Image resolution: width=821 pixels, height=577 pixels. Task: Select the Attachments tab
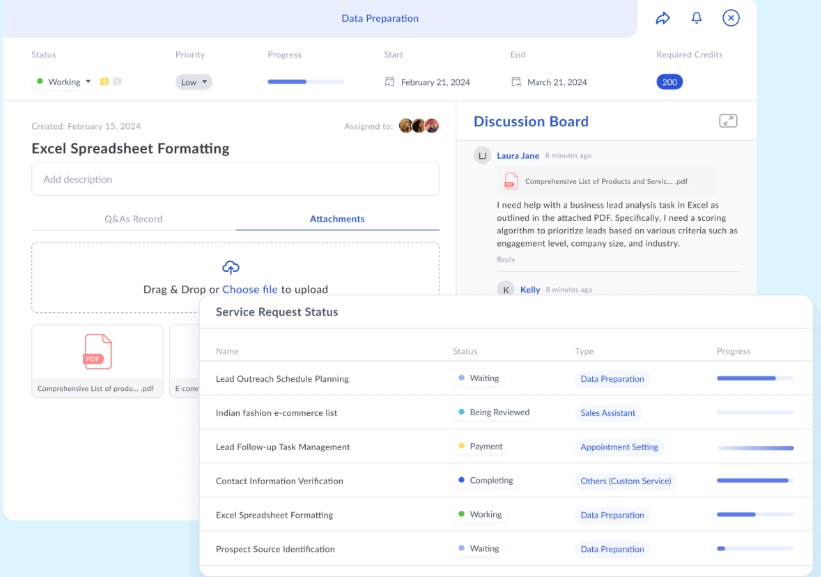337,219
